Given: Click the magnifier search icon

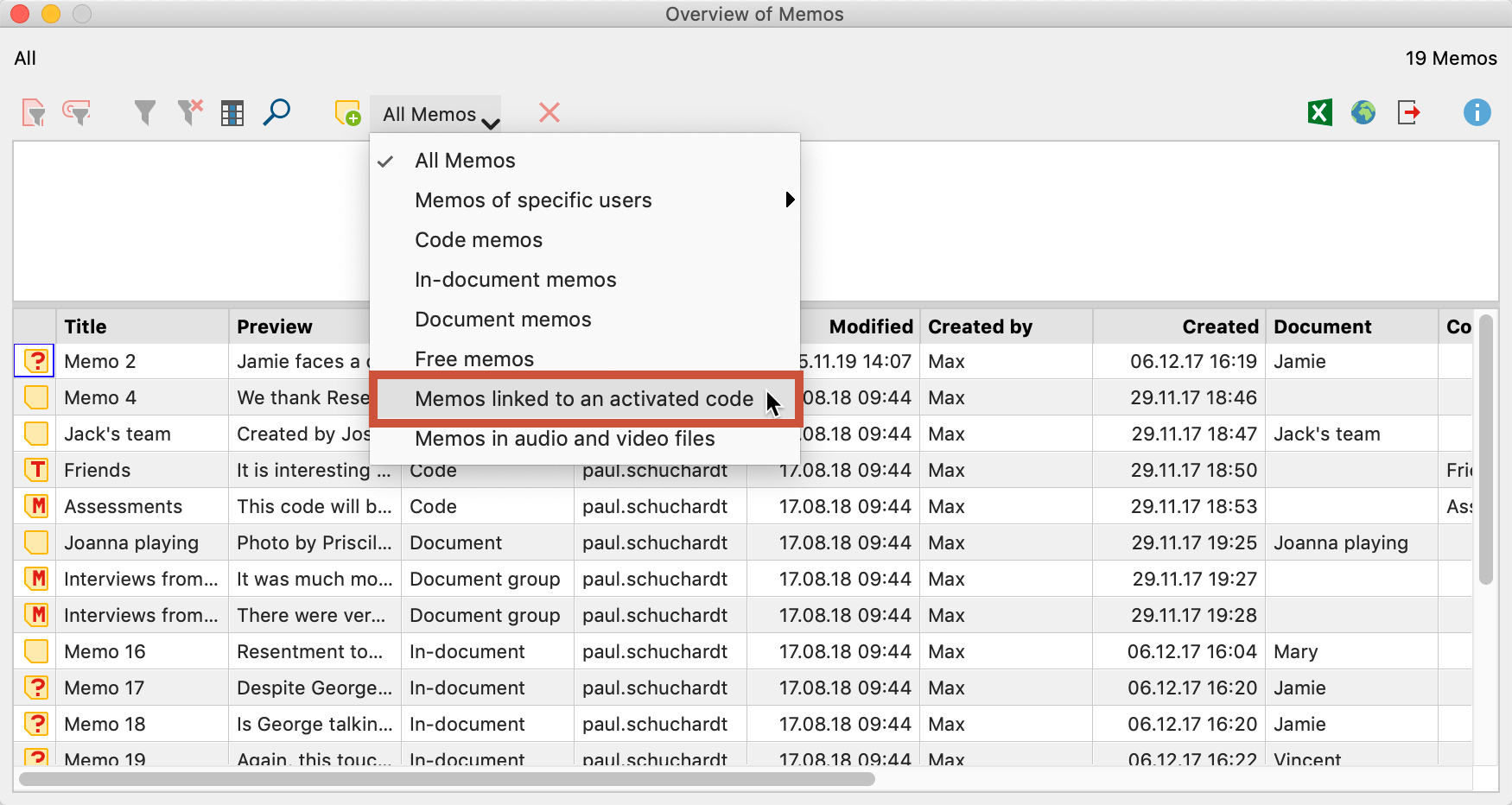Looking at the screenshot, I should (x=276, y=112).
